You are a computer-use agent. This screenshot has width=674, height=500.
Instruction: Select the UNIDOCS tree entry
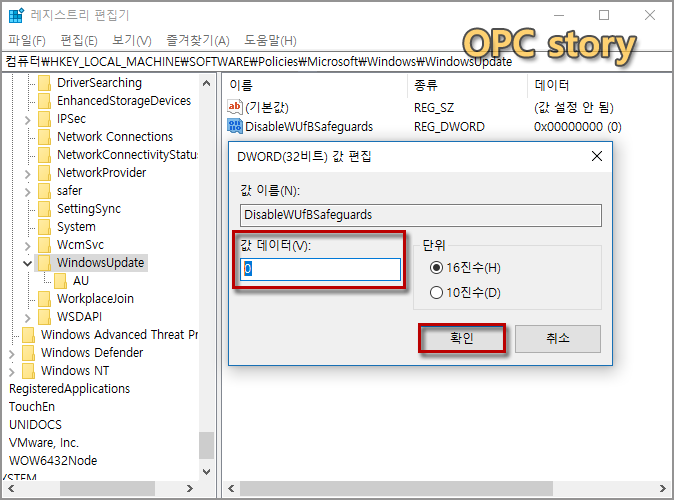[x=35, y=425]
